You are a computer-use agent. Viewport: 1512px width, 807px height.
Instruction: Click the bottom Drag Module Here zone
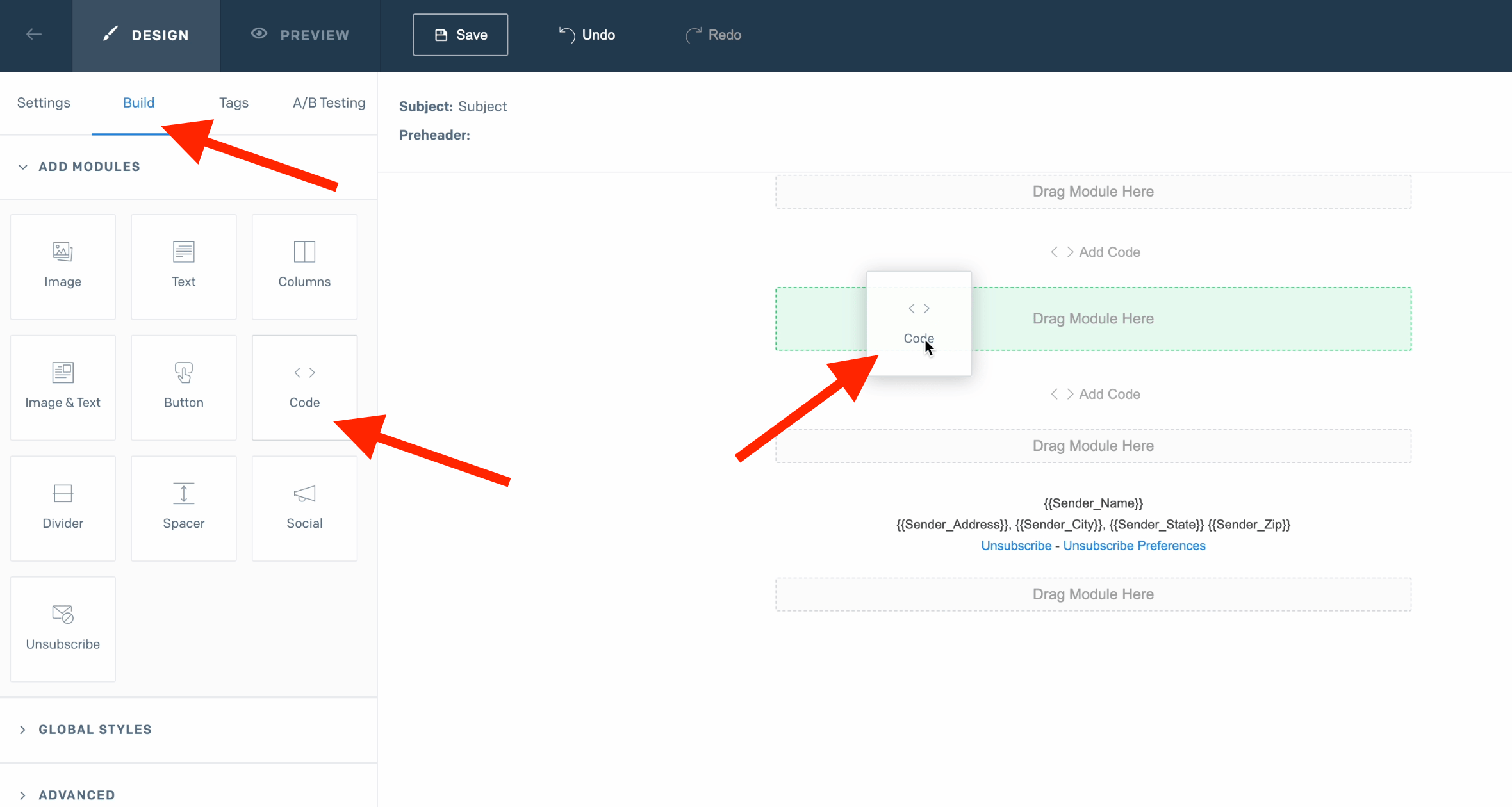point(1093,594)
